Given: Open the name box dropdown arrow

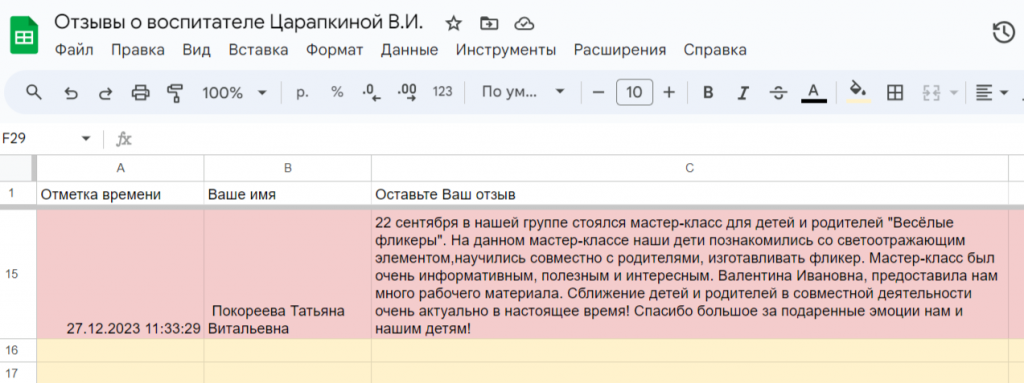Looking at the screenshot, I should pos(86,139).
